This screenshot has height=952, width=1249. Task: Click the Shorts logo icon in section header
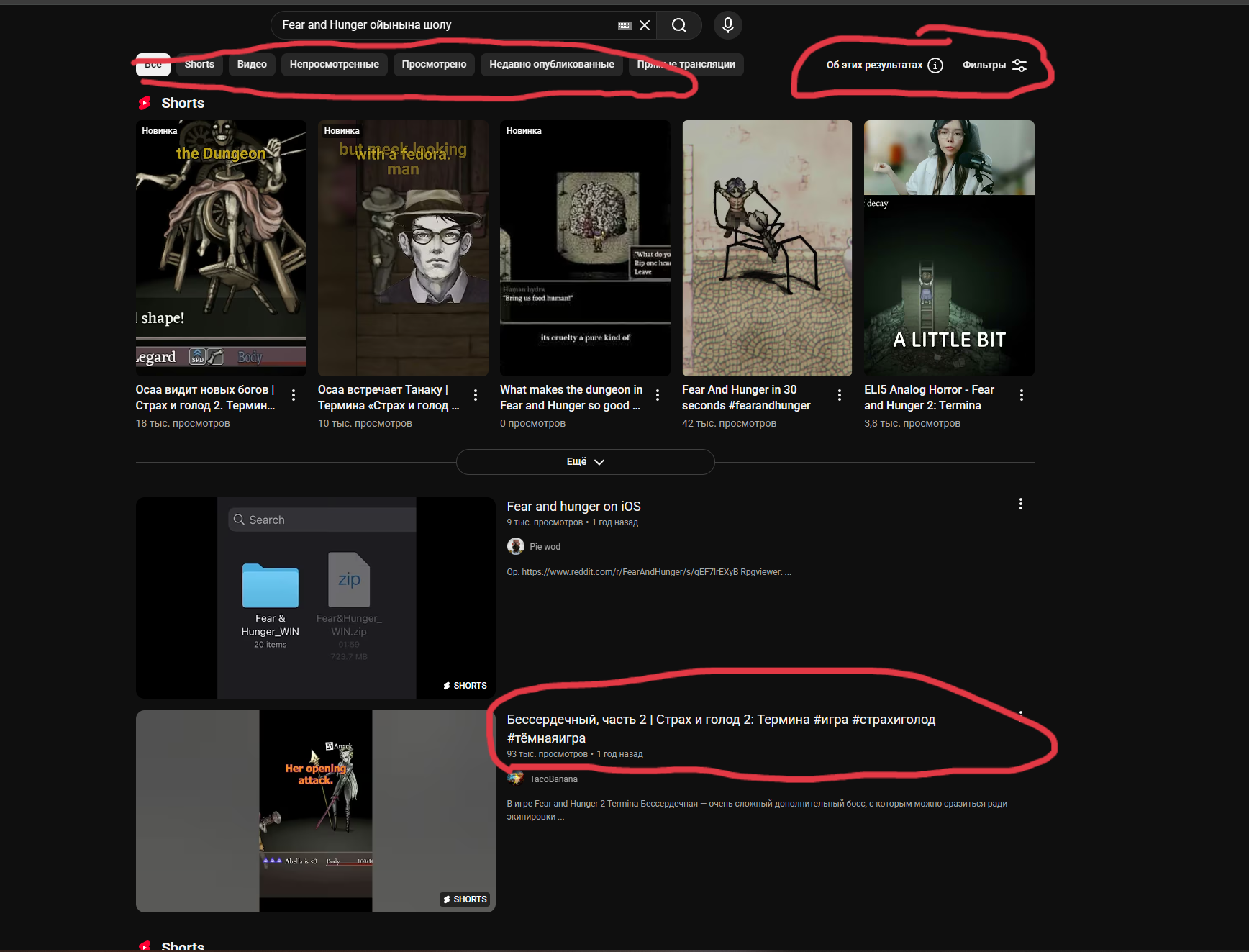(145, 103)
